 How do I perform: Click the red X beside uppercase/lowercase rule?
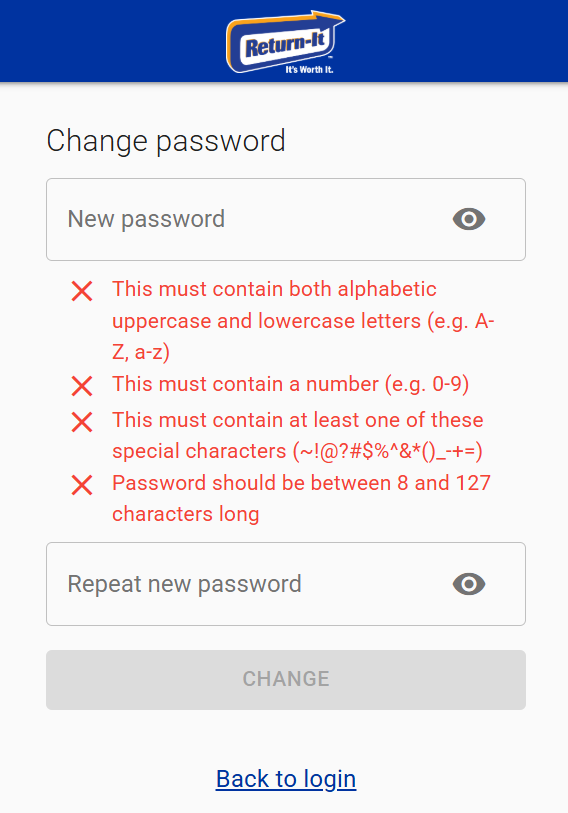[82, 291]
